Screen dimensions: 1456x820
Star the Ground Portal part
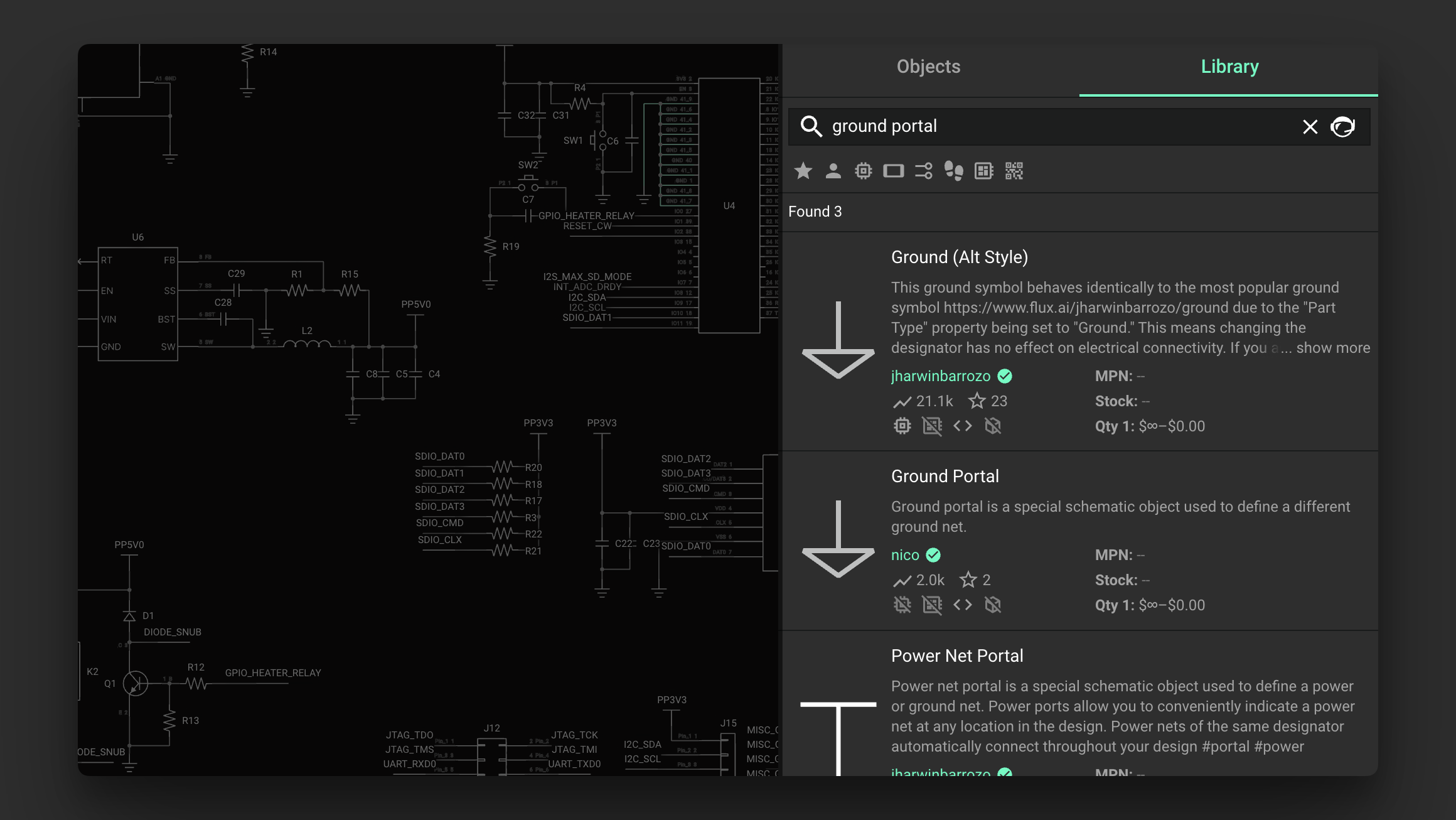coord(968,580)
